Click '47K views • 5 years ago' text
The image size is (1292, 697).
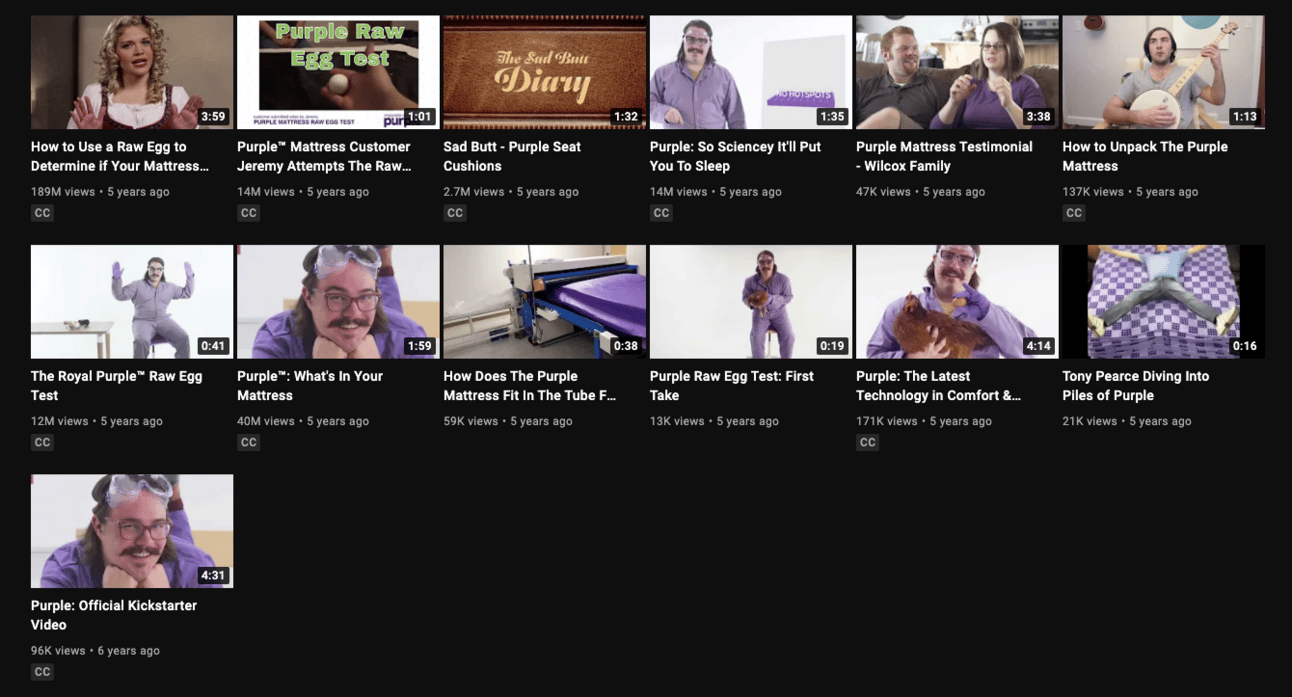click(920, 191)
